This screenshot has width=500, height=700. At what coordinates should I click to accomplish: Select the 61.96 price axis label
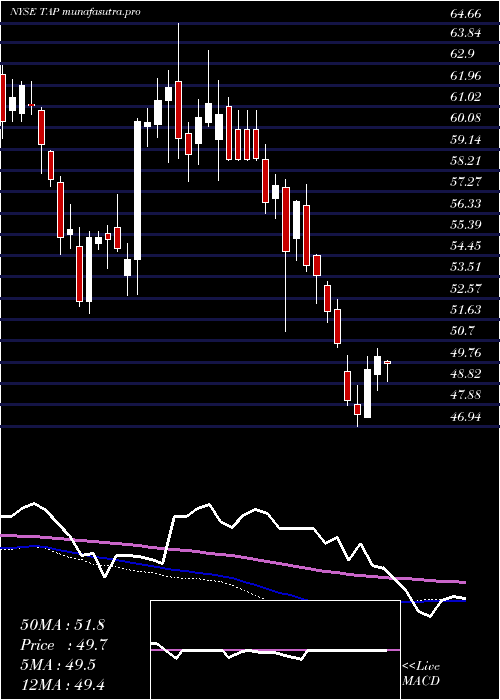click(x=466, y=76)
